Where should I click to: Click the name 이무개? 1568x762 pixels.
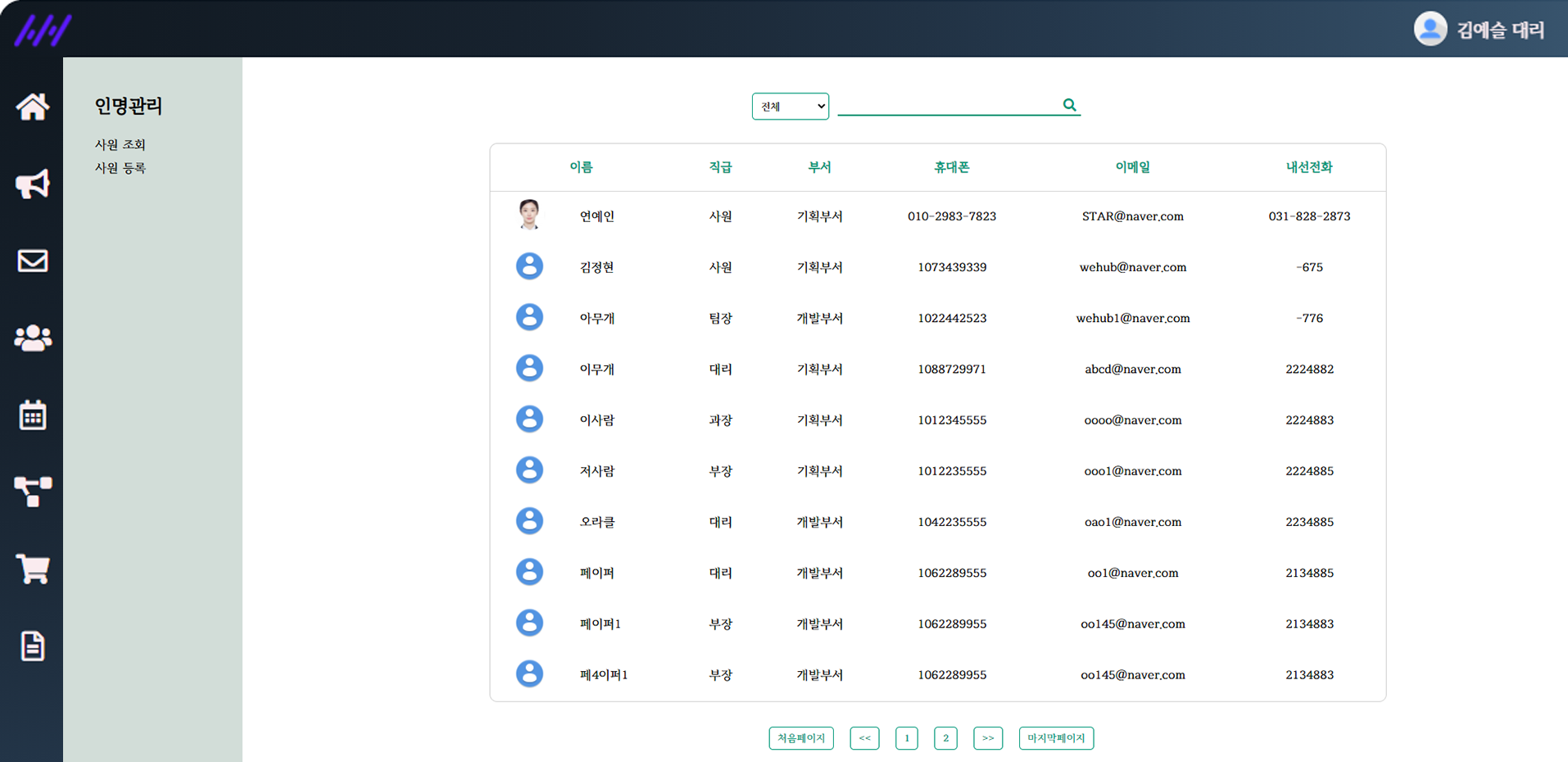[597, 369]
